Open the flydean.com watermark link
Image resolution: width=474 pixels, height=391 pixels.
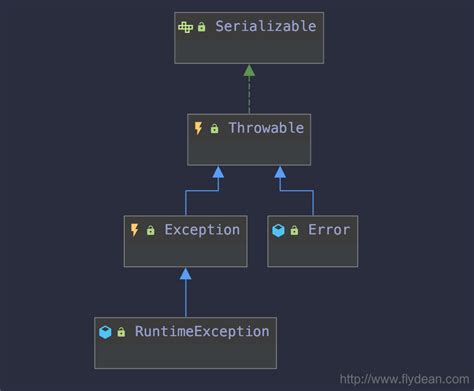pos(404,379)
